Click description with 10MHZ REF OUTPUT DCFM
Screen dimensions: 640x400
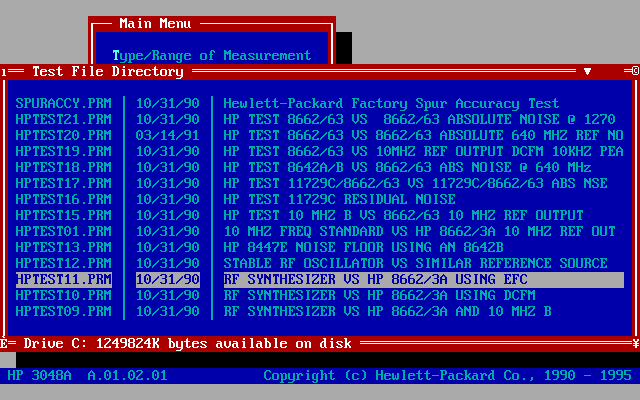[423, 151]
